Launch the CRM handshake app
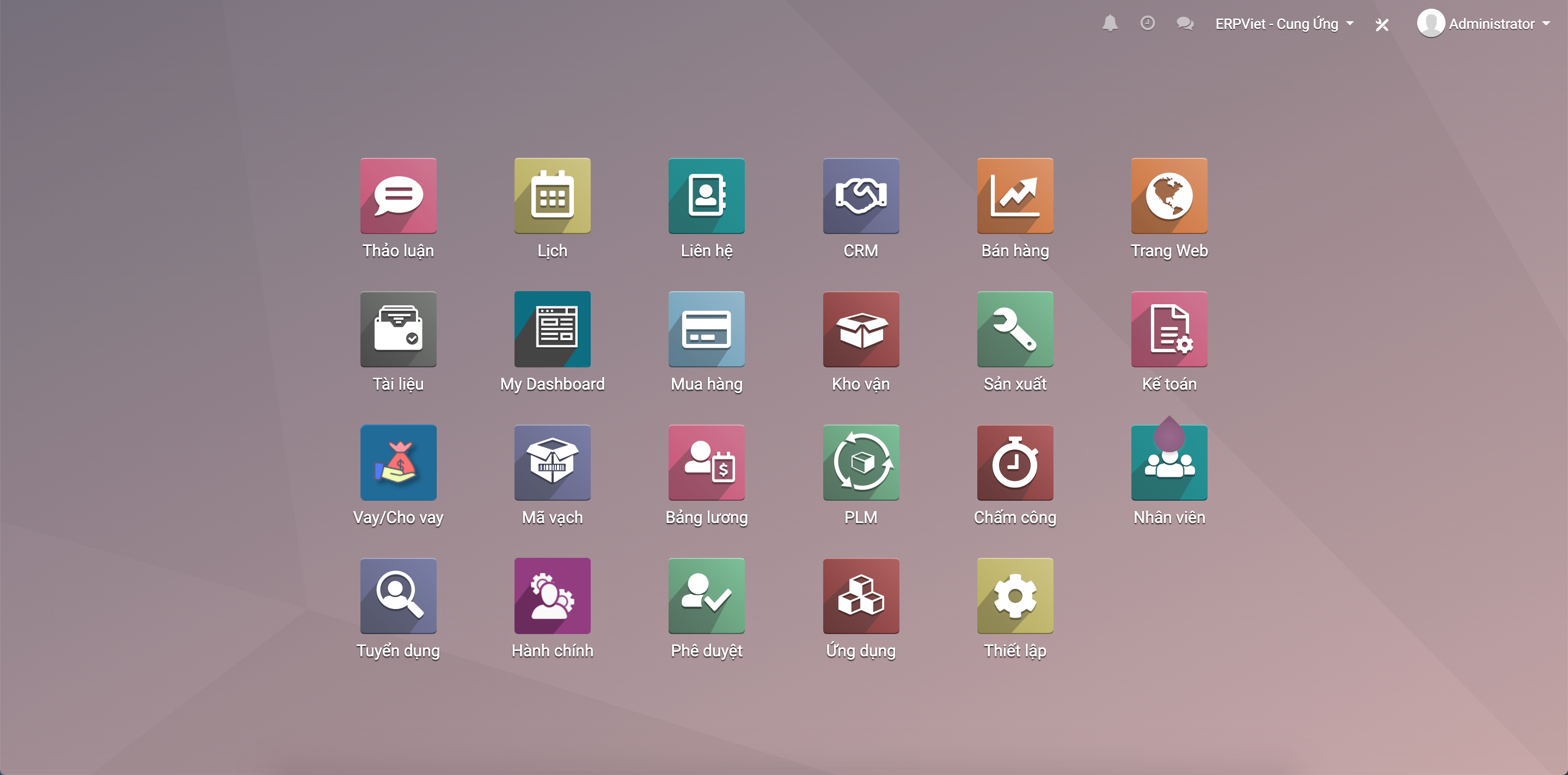This screenshot has height=775, width=1568. (861, 196)
